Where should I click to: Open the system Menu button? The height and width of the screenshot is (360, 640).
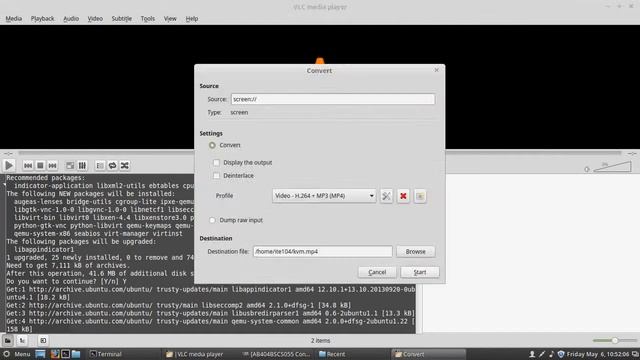tap(17, 354)
